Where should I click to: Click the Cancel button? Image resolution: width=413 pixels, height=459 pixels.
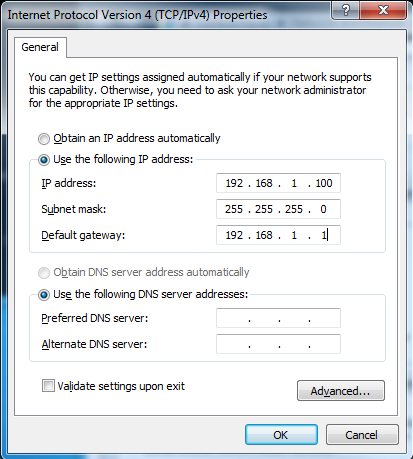pos(362,435)
